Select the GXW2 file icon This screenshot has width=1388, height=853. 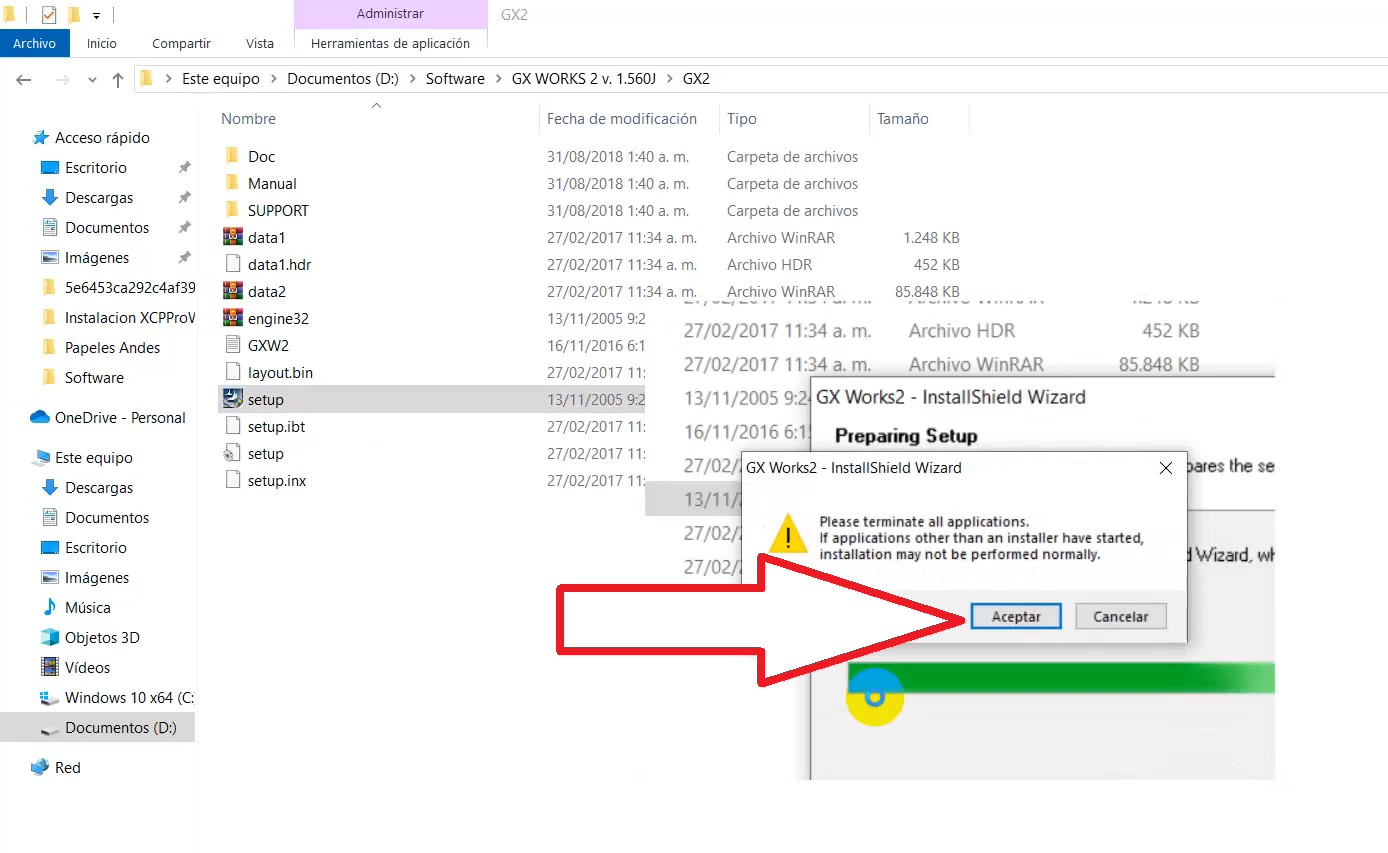point(232,345)
